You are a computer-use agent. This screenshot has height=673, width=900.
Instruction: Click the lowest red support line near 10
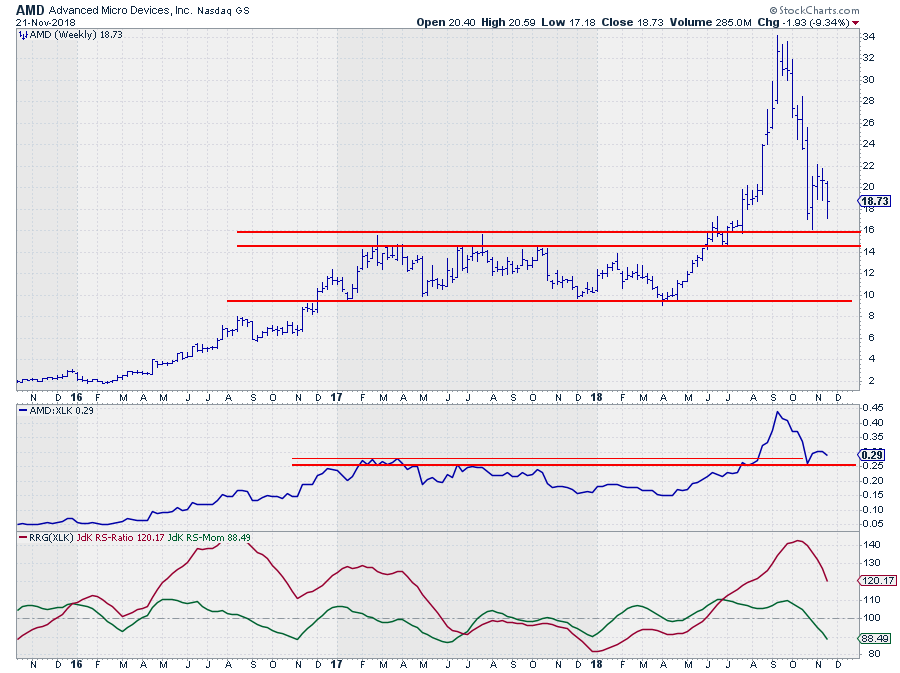pyautogui.click(x=540, y=300)
